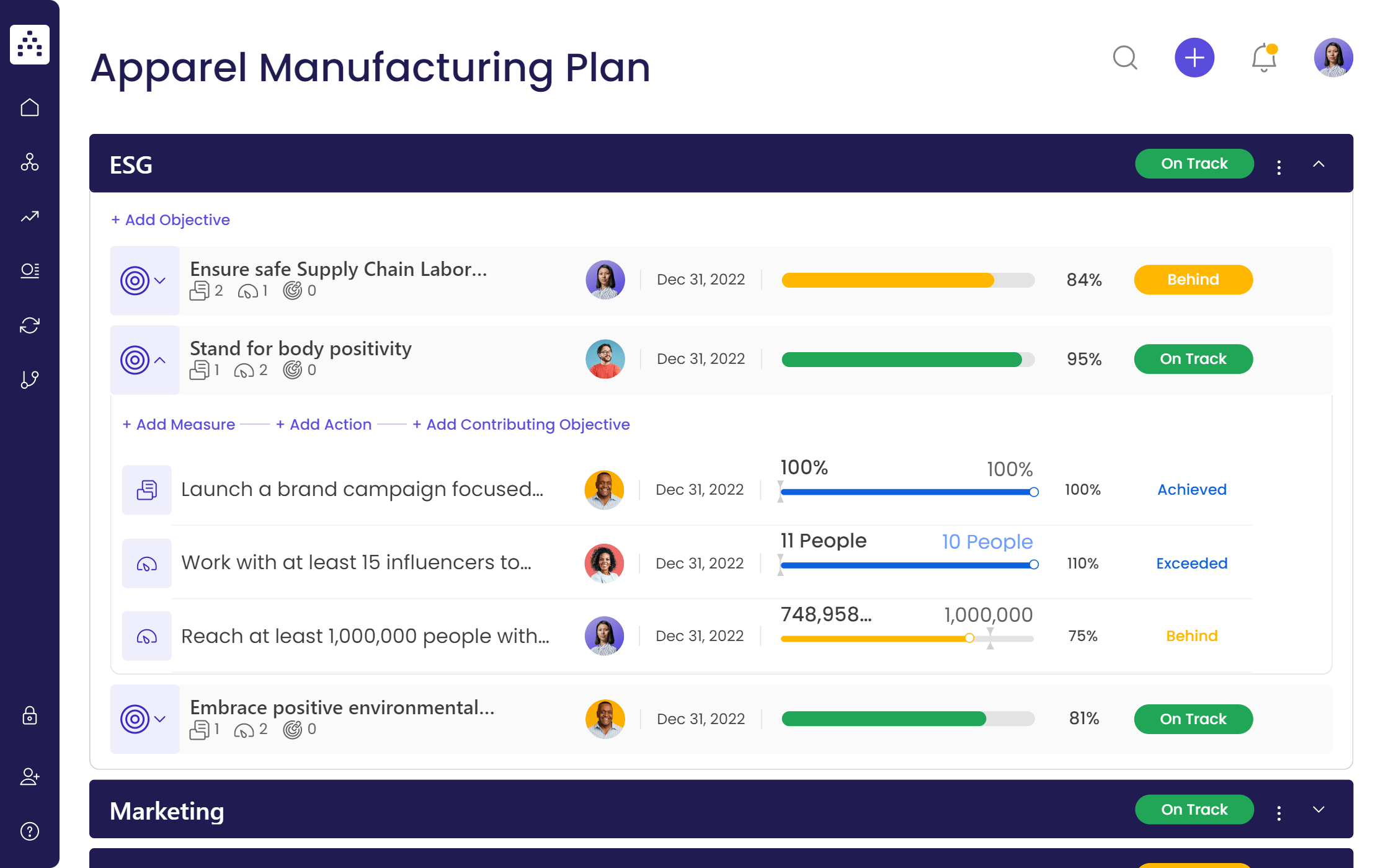The image size is (1383, 868).
Task: Select the org hierarchy icon in the sidebar
Action: [30, 163]
